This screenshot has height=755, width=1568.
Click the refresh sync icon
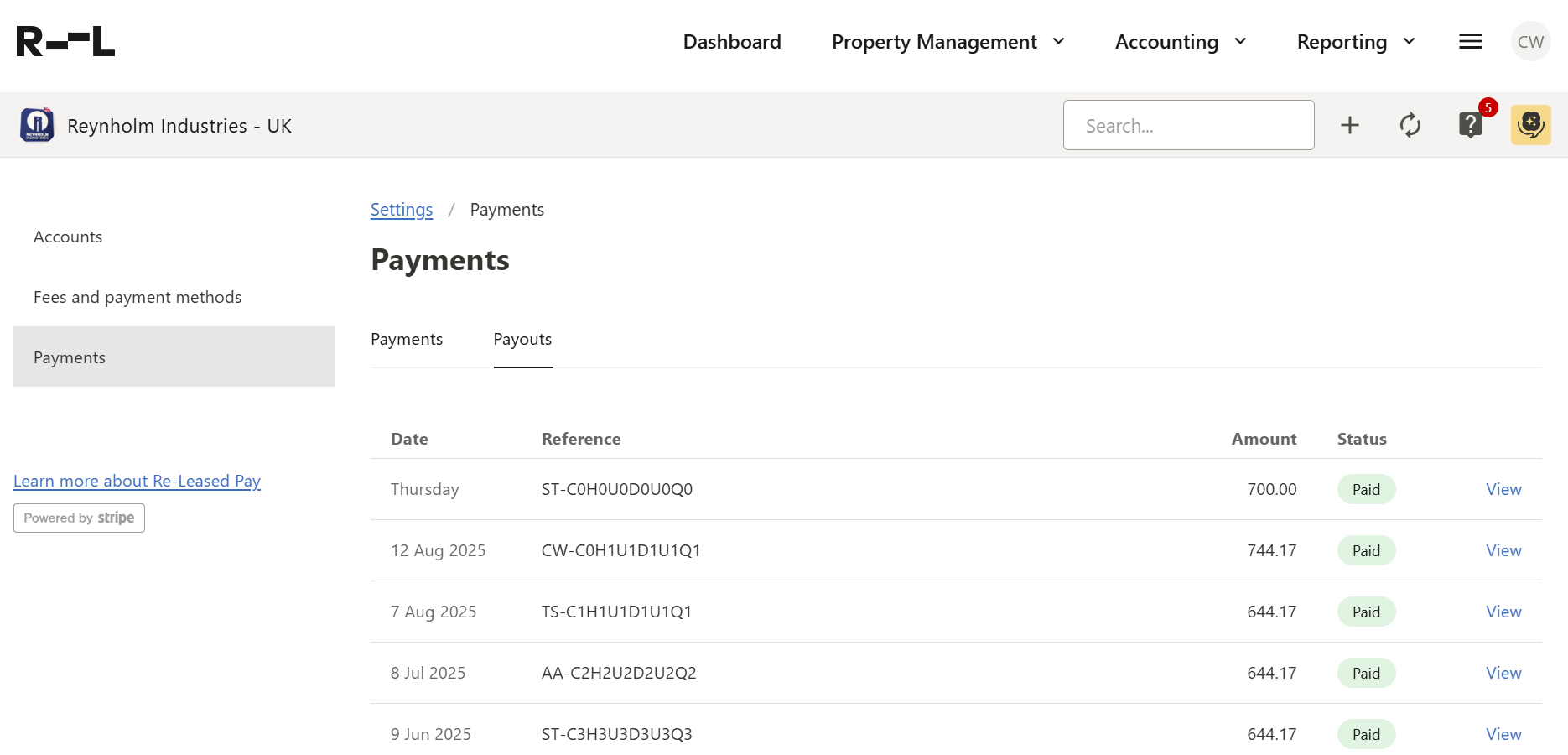pos(1410,126)
